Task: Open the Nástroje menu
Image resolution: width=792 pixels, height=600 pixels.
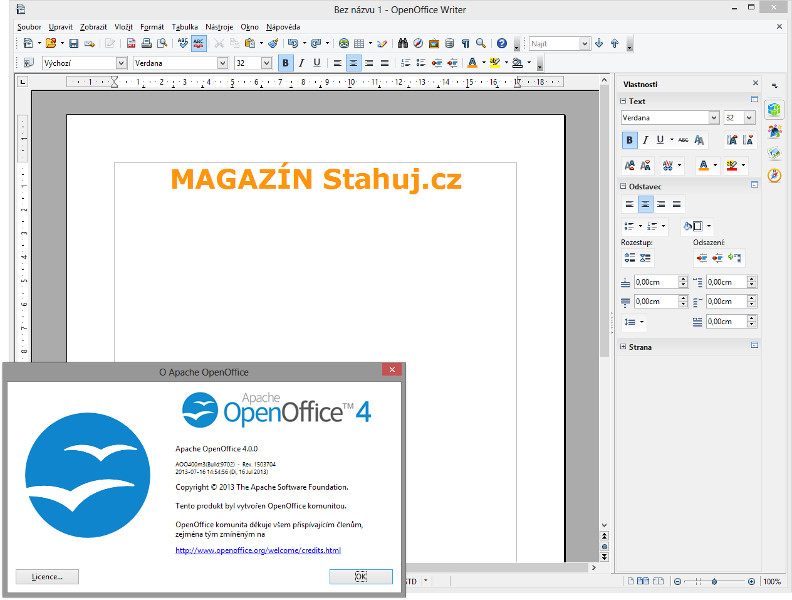Action: [x=219, y=27]
